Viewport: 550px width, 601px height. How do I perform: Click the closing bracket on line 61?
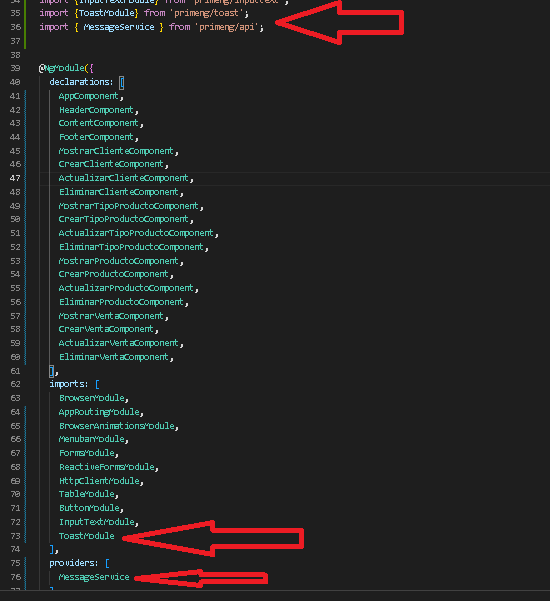click(x=51, y=371)
